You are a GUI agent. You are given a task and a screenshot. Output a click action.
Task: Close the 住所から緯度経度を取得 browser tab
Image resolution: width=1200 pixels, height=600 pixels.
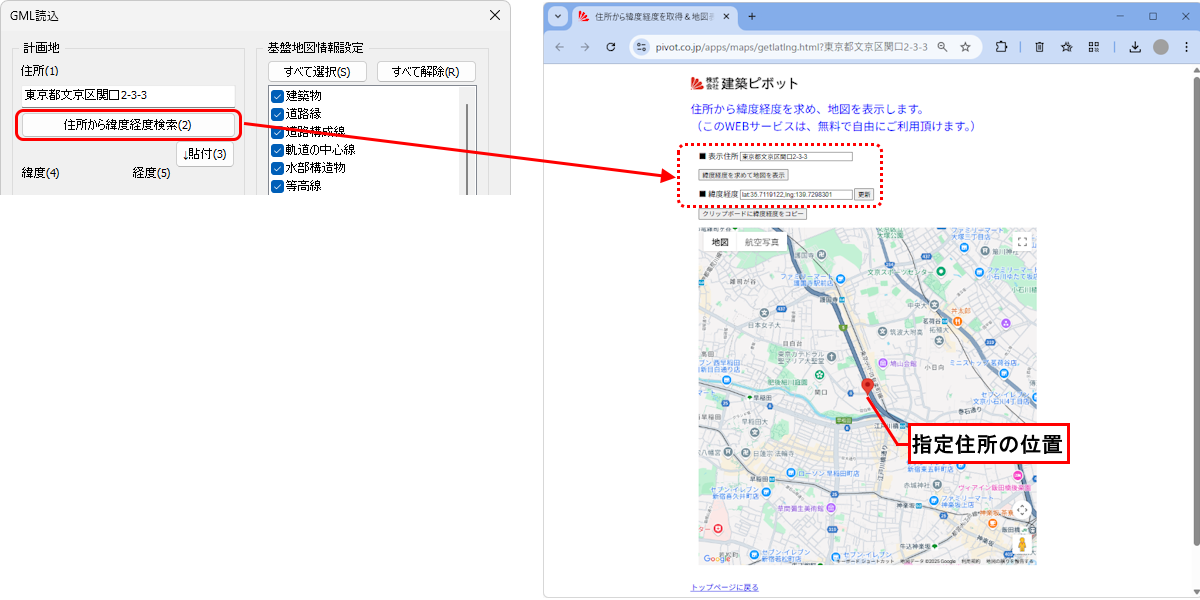click(x=728, y=17)
